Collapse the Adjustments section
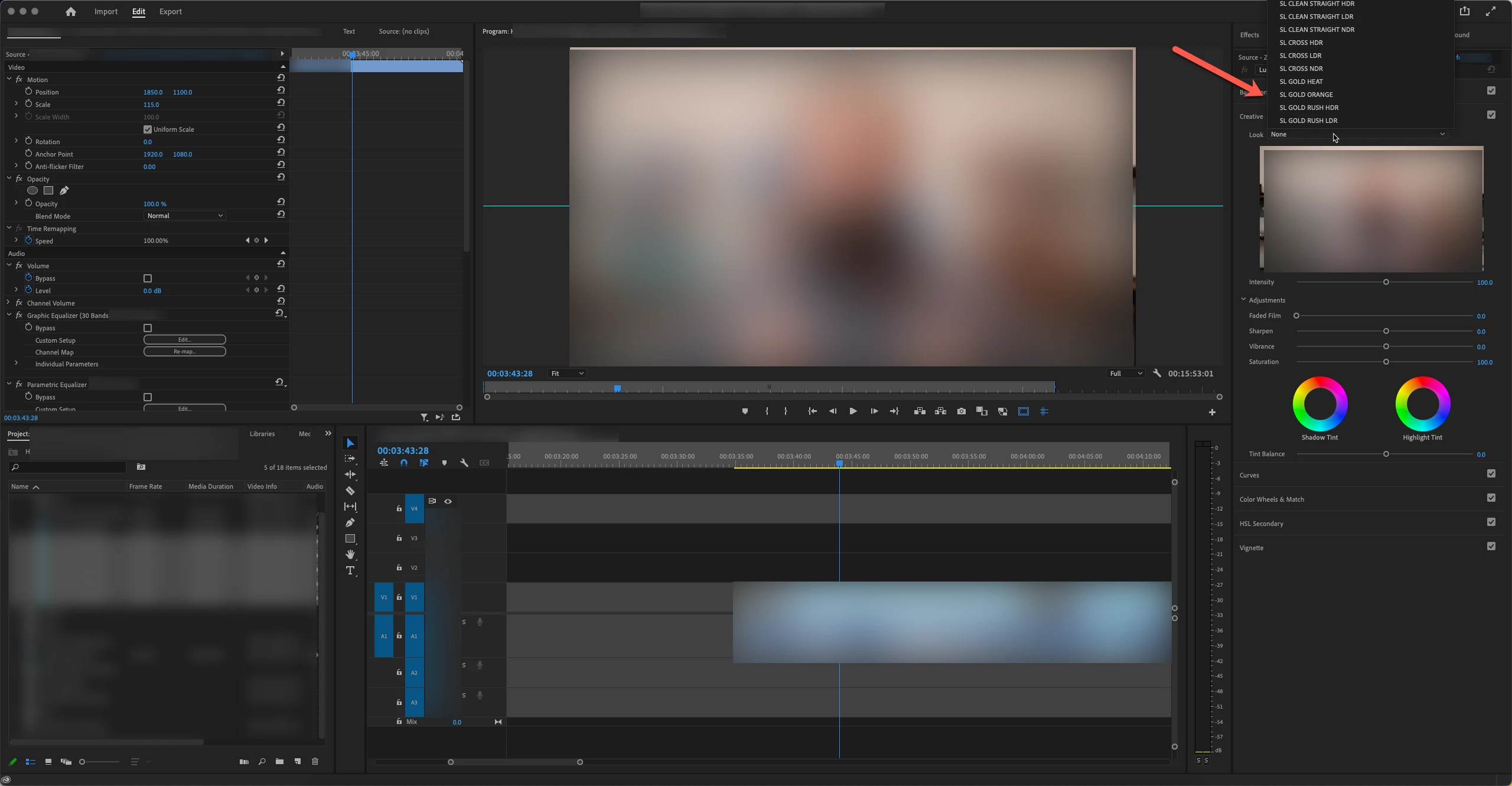The height and width of the screenshot is (786, 1512). tap(1243, 300)
